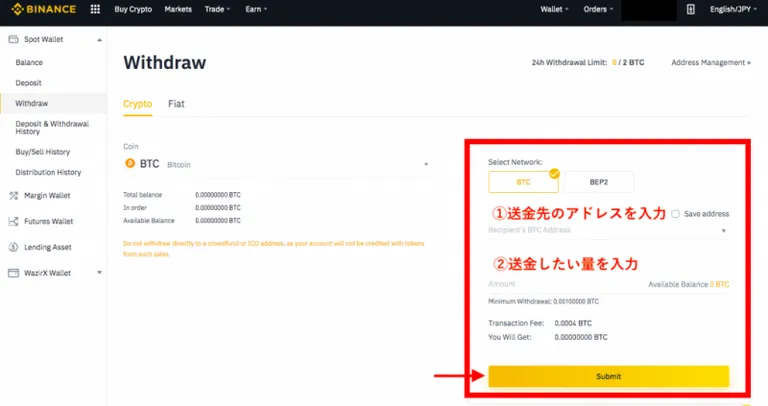Viewport: 768px width, 406px height.
Task: Click the You Will Get amount
Action: pos(581,337)
